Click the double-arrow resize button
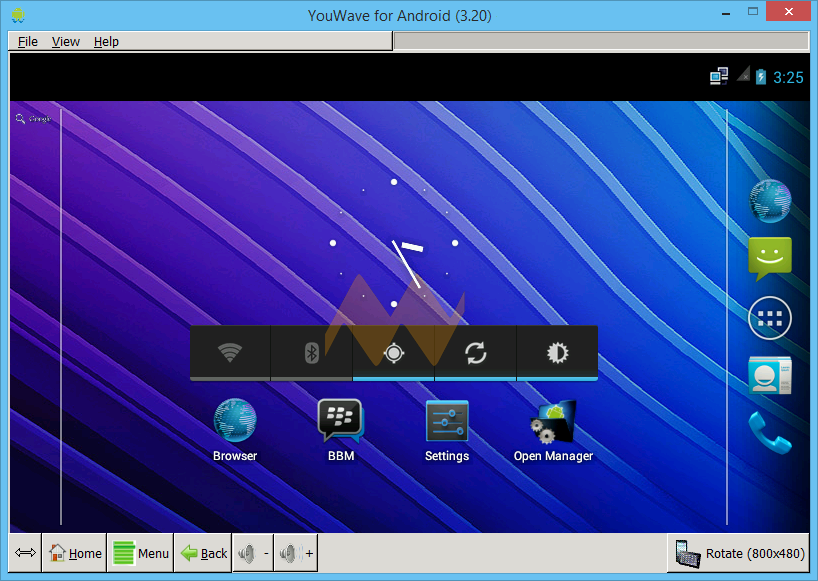 pos(25,553)
